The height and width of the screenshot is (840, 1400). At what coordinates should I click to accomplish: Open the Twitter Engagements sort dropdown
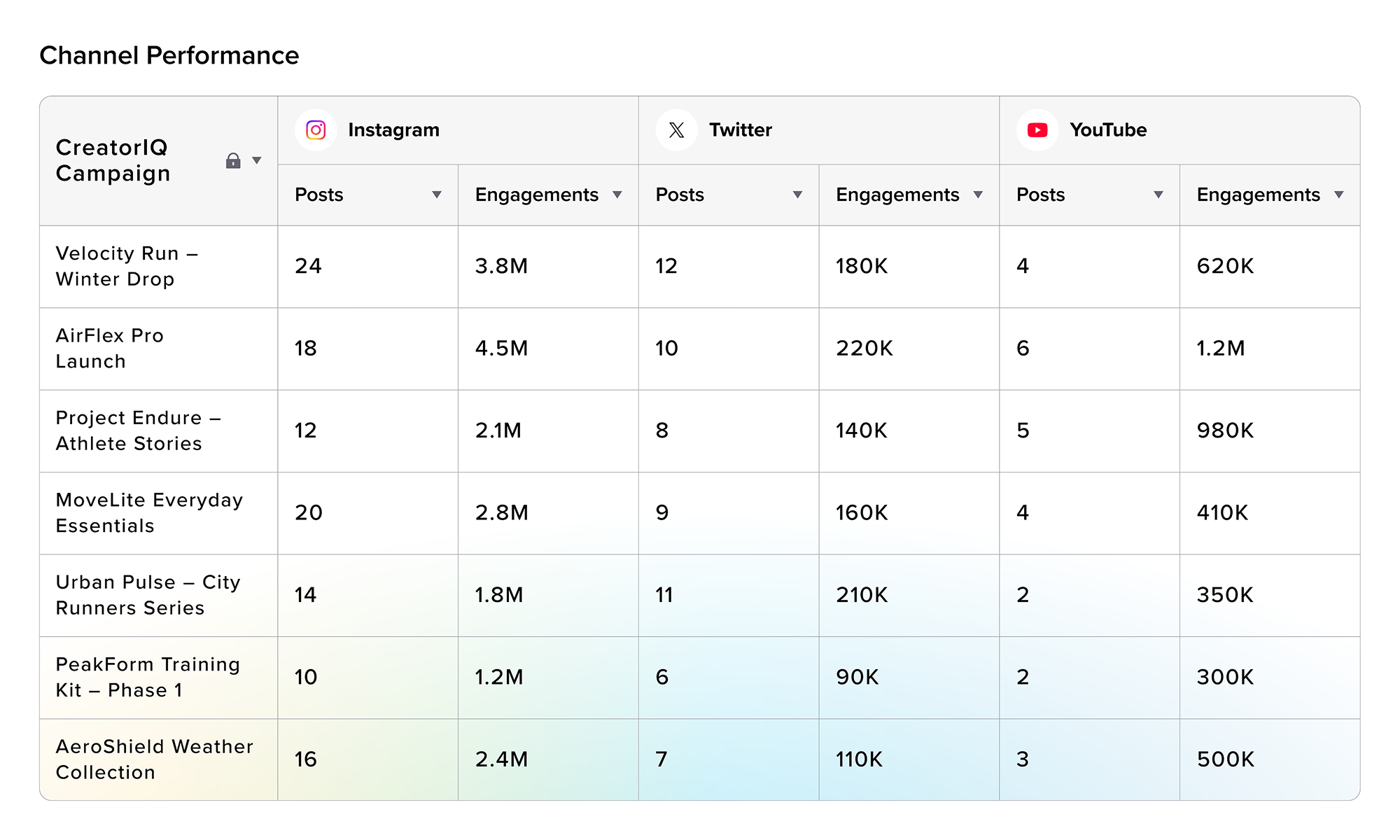pyautogui.click(x=978, y=195)
